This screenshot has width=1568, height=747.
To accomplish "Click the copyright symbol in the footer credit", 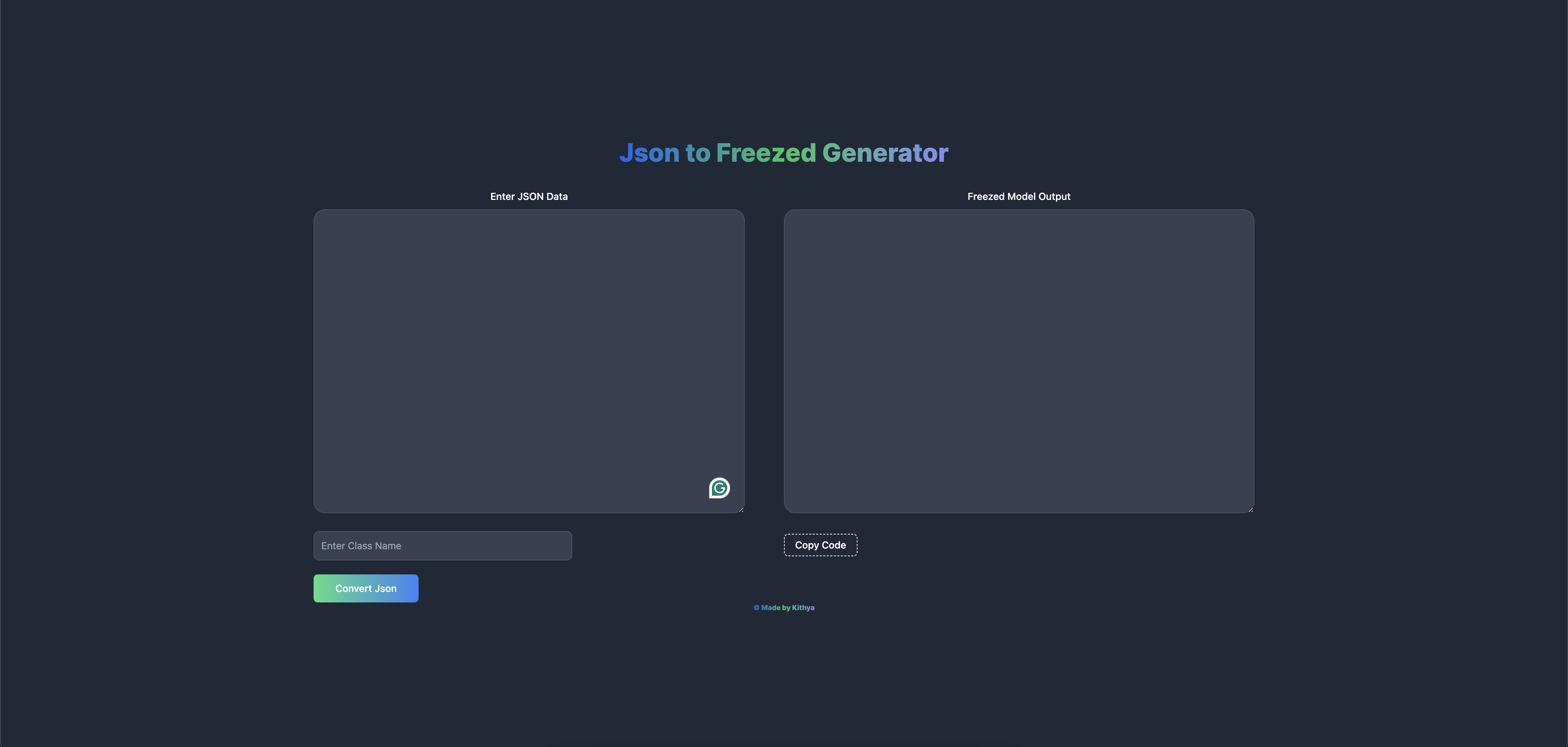I will (757, 608).
